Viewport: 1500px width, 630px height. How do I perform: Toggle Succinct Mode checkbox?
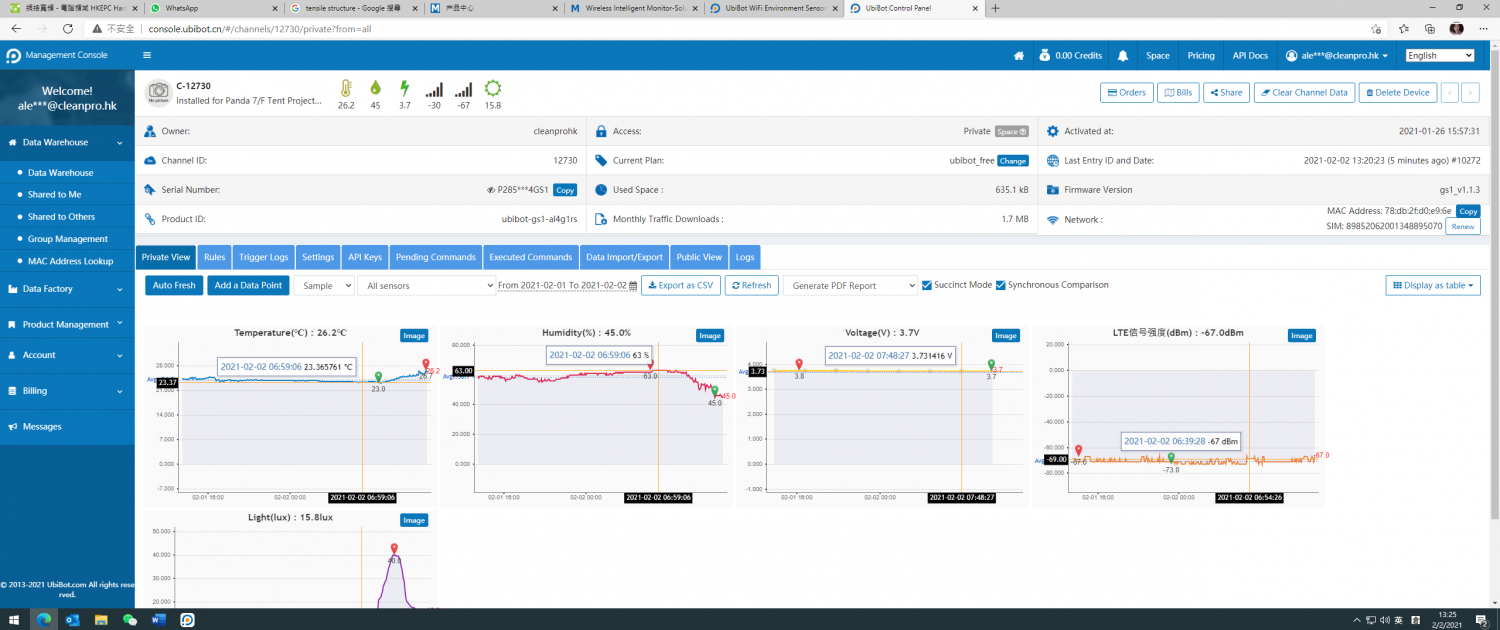(926, 285)
